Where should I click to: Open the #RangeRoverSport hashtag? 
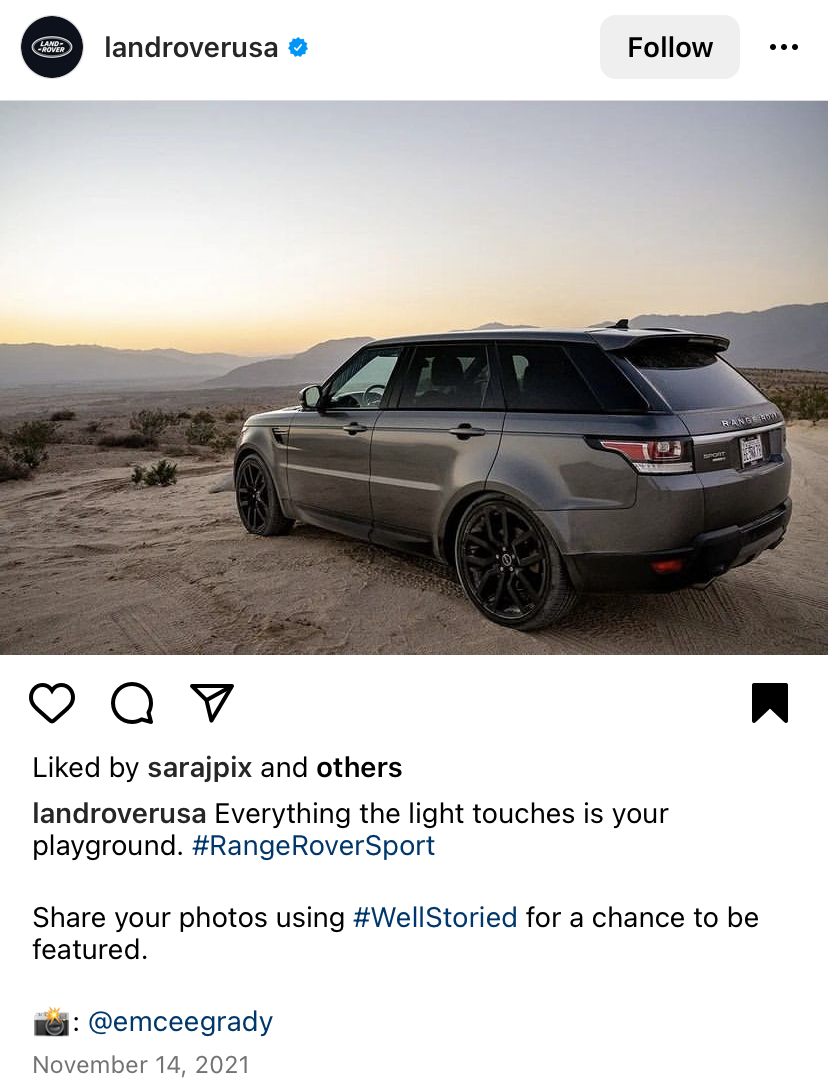click(314, 845)
